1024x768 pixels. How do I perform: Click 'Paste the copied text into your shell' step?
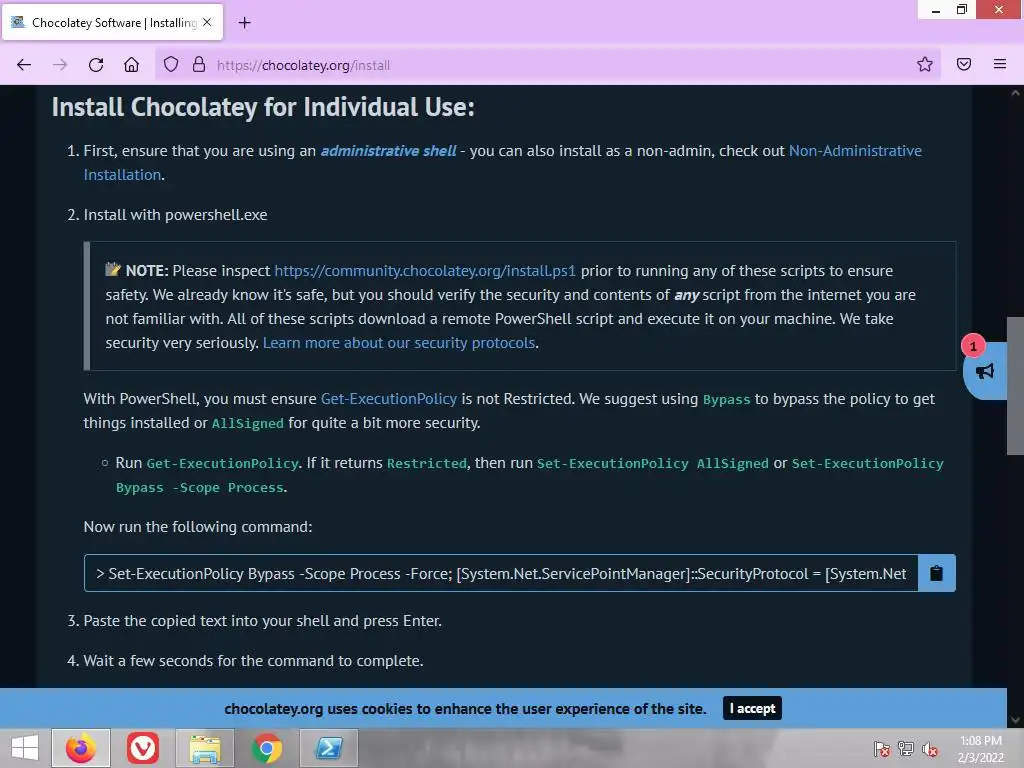pyautogui.click(x=263, y=621)
